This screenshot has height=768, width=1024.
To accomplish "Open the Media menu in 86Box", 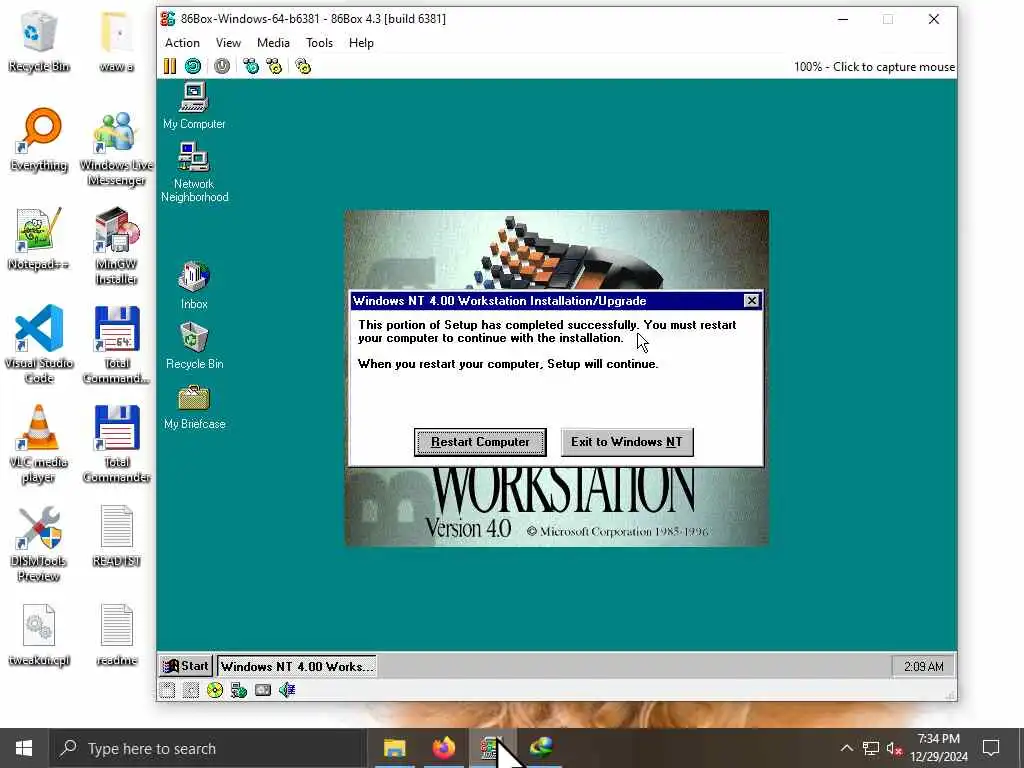I will coord(273,42).
